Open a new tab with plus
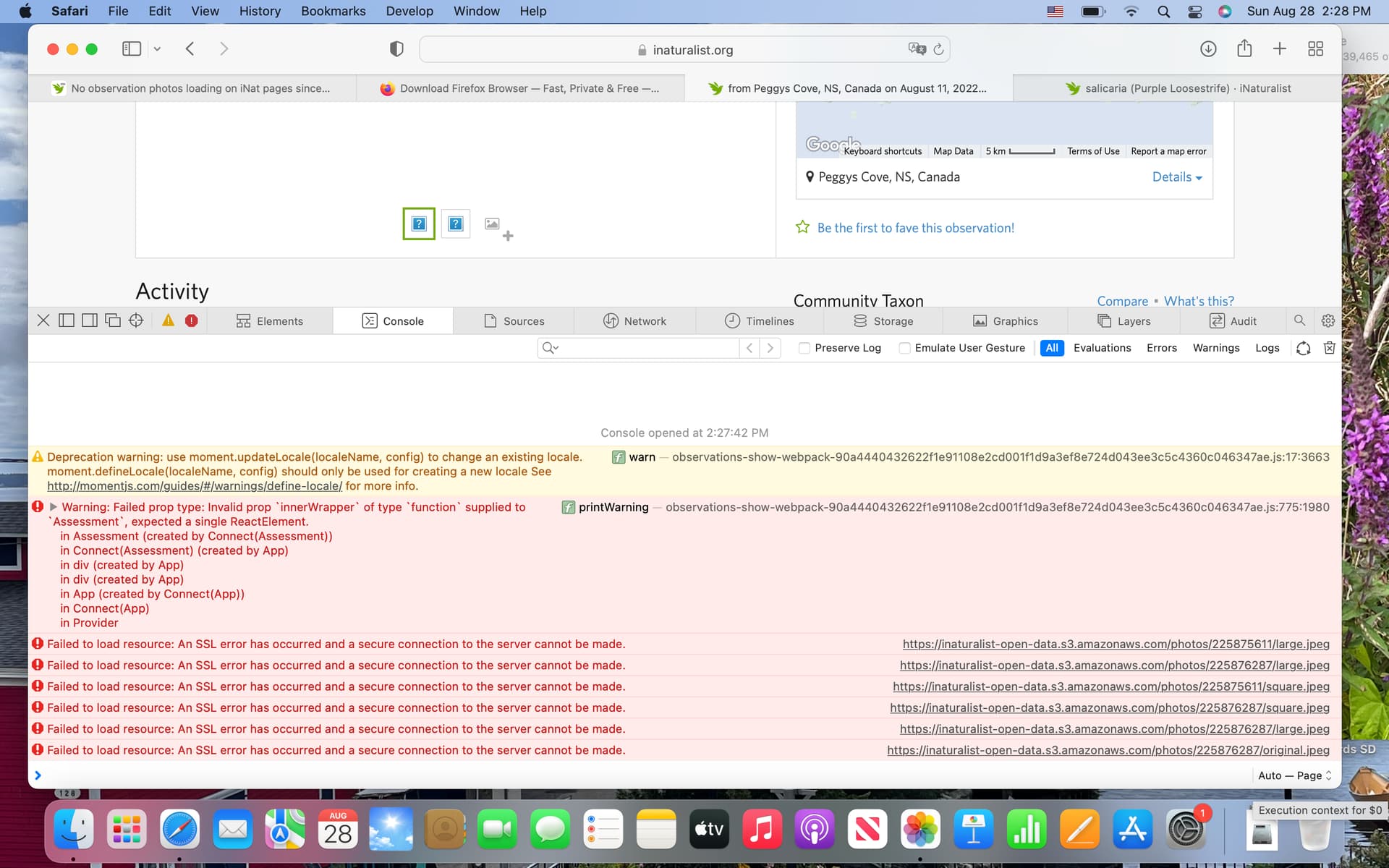1389x868 pixels. (1280, 49)
